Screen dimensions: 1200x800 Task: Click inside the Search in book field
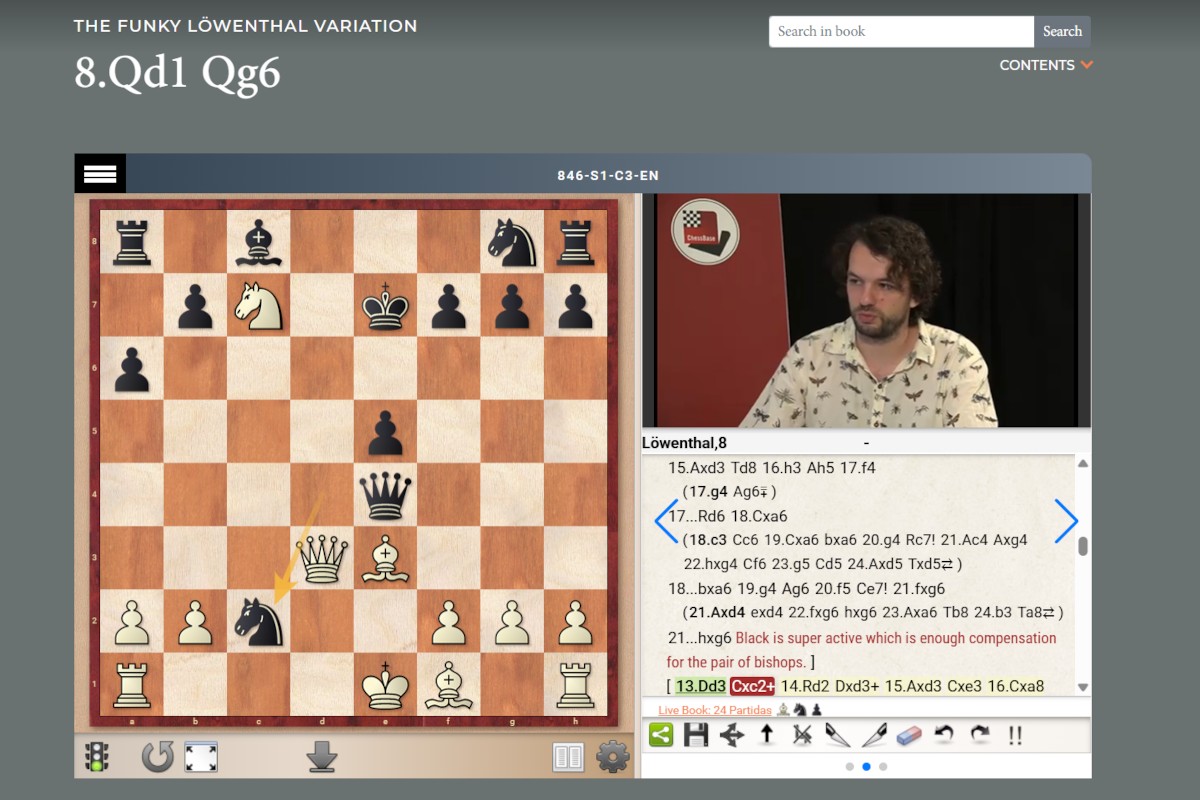[900, 31]
